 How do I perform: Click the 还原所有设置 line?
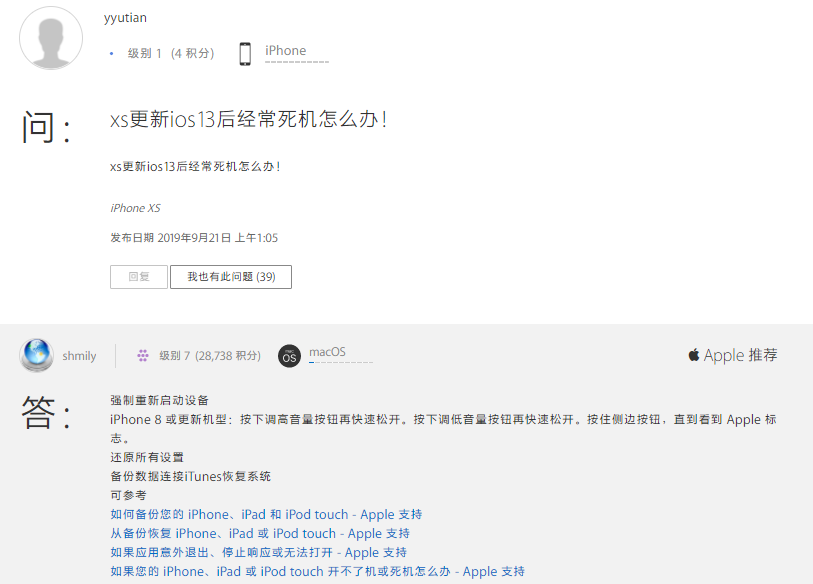click(x=147, y=457)
